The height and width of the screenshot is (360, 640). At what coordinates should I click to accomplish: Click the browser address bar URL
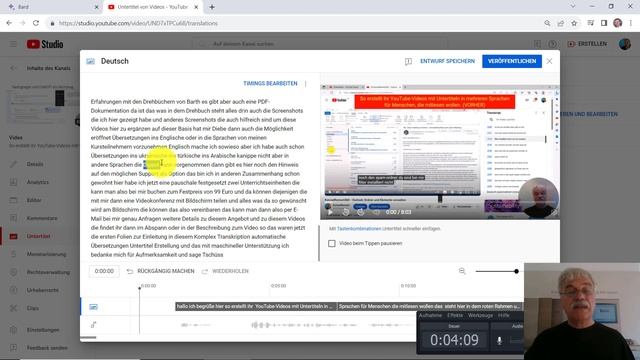pyautogui.click(x=138, y=23)
